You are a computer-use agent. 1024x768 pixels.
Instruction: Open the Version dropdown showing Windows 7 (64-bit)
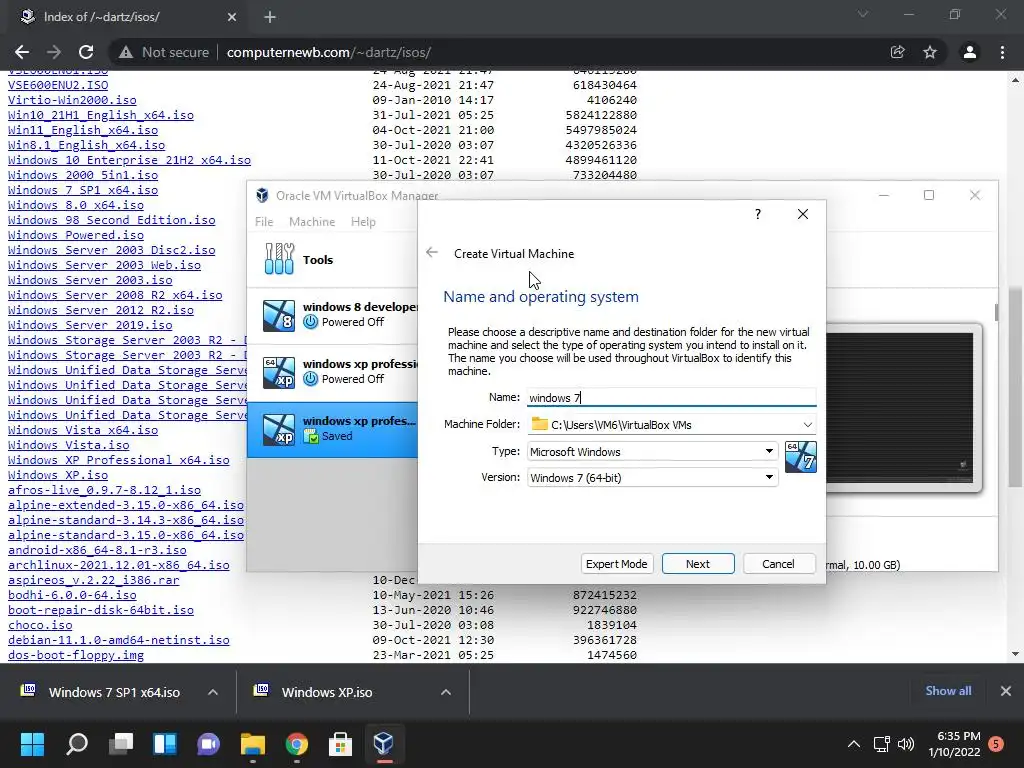653,477
